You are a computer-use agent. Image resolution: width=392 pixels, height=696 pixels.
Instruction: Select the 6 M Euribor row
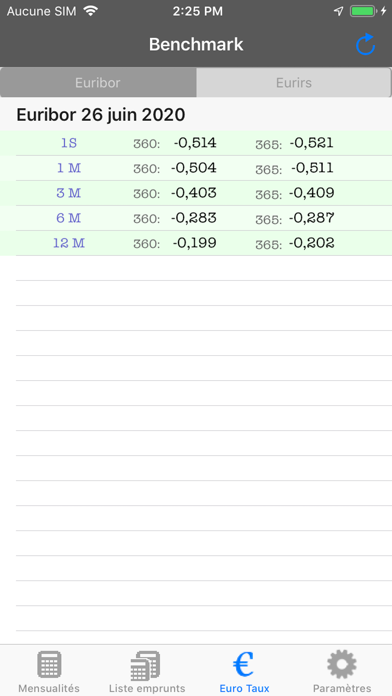[196, 218]
